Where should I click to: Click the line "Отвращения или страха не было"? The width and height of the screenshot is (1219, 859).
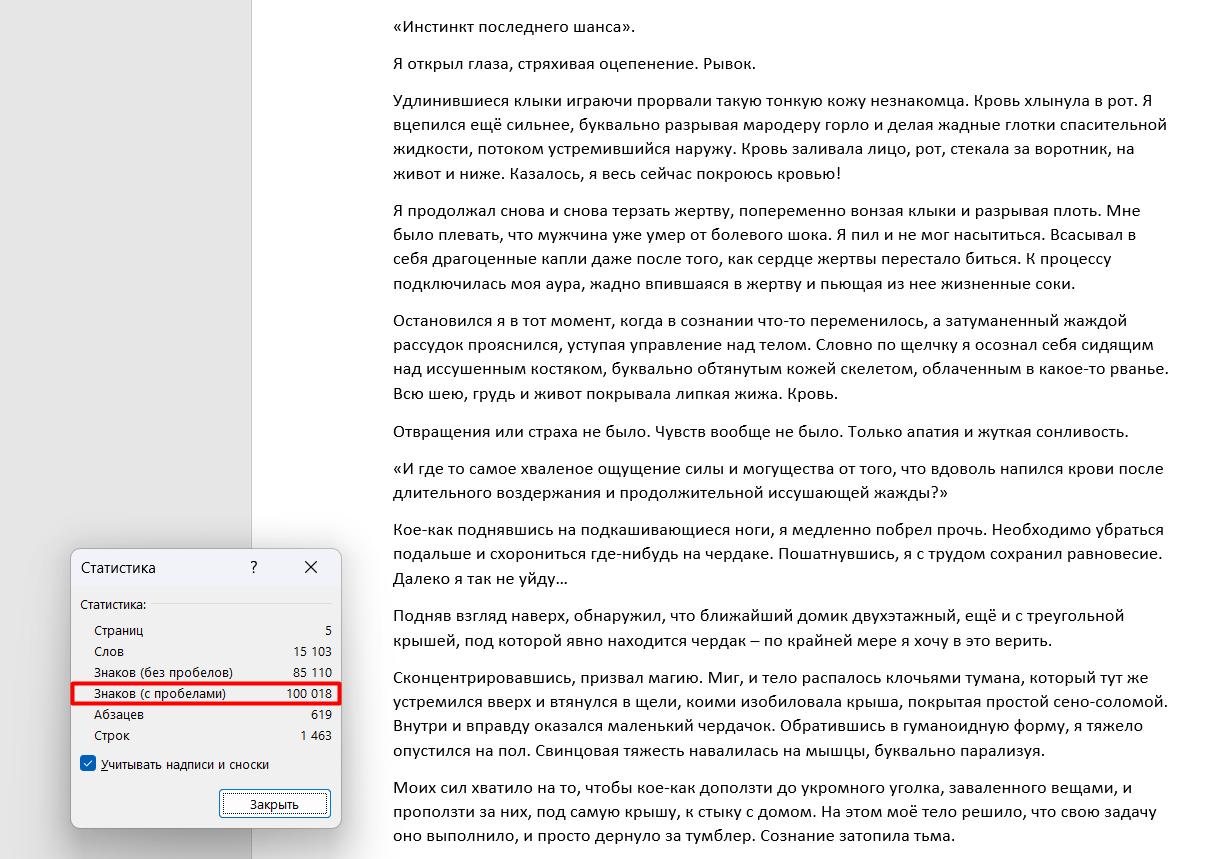click(x=760, y=432)
